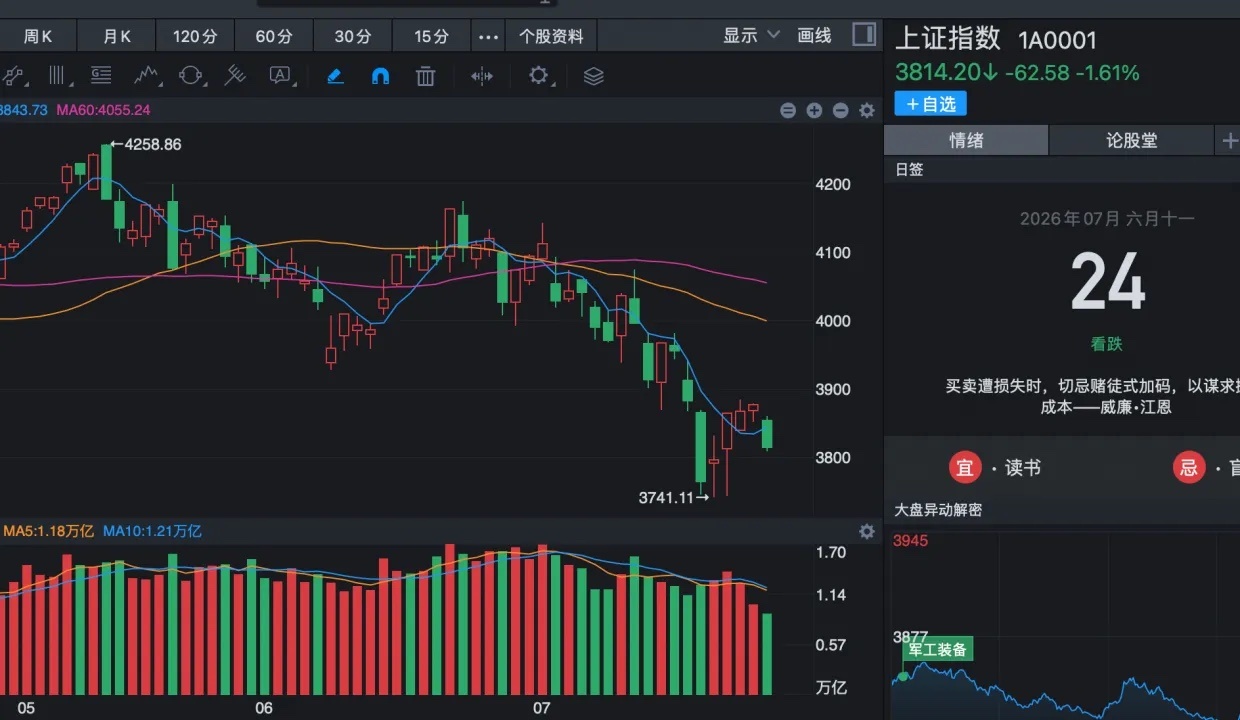Select the parallel vertical lines tool
The image size is (1240, 720).
pos(57,76)
